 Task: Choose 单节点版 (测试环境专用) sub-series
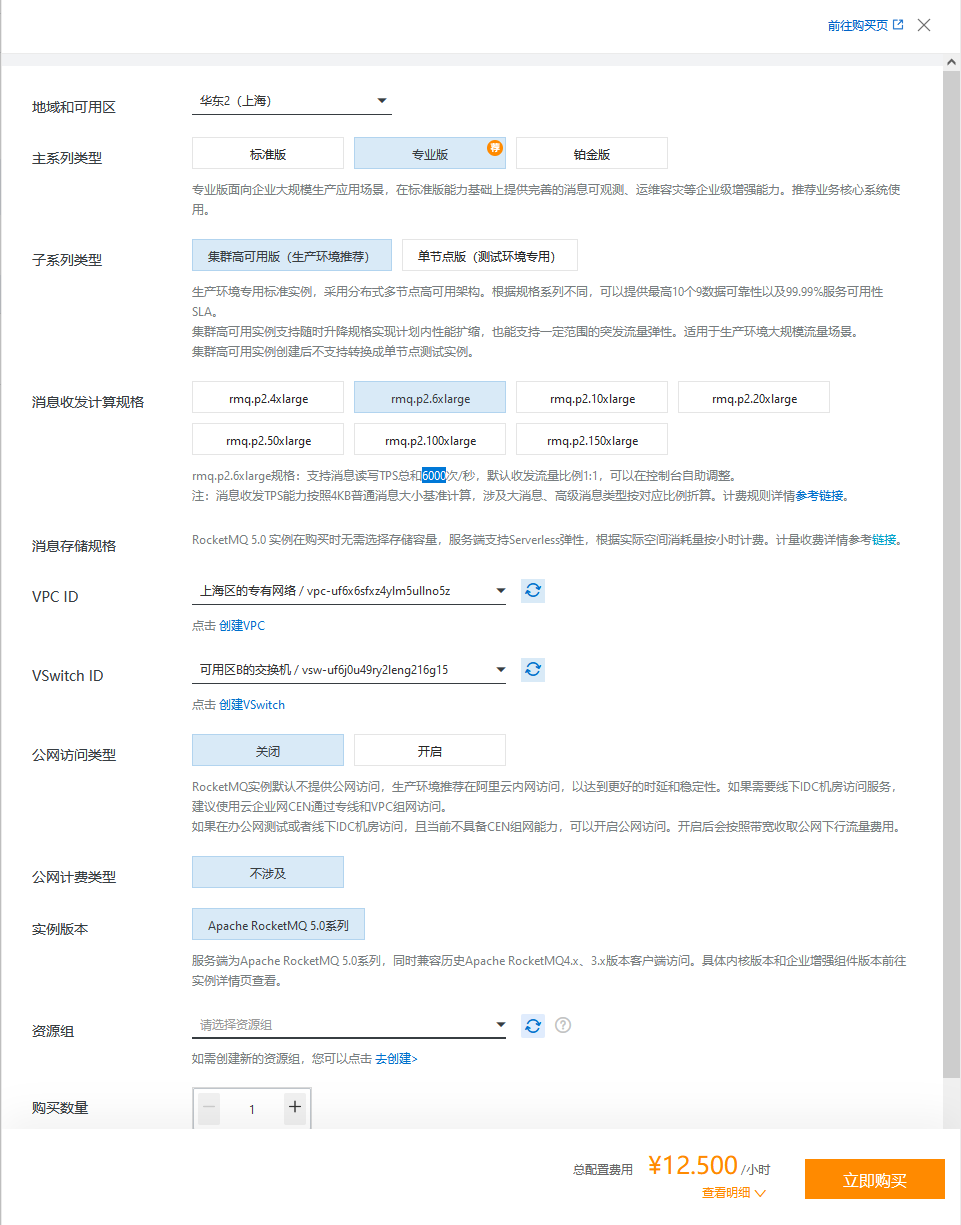tap(490, 255)
